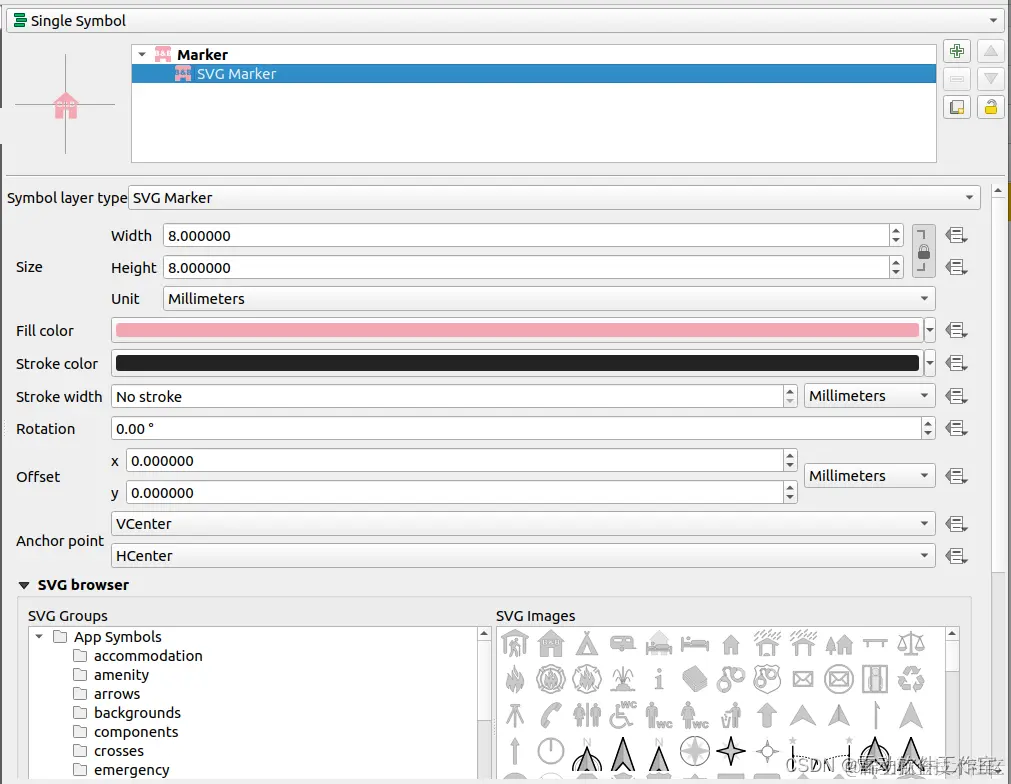Image resolution: width=1011 pixels, height=784 pixels.
Task: Move the symbol layer up with the up triangle
Action: click(991, 51)
